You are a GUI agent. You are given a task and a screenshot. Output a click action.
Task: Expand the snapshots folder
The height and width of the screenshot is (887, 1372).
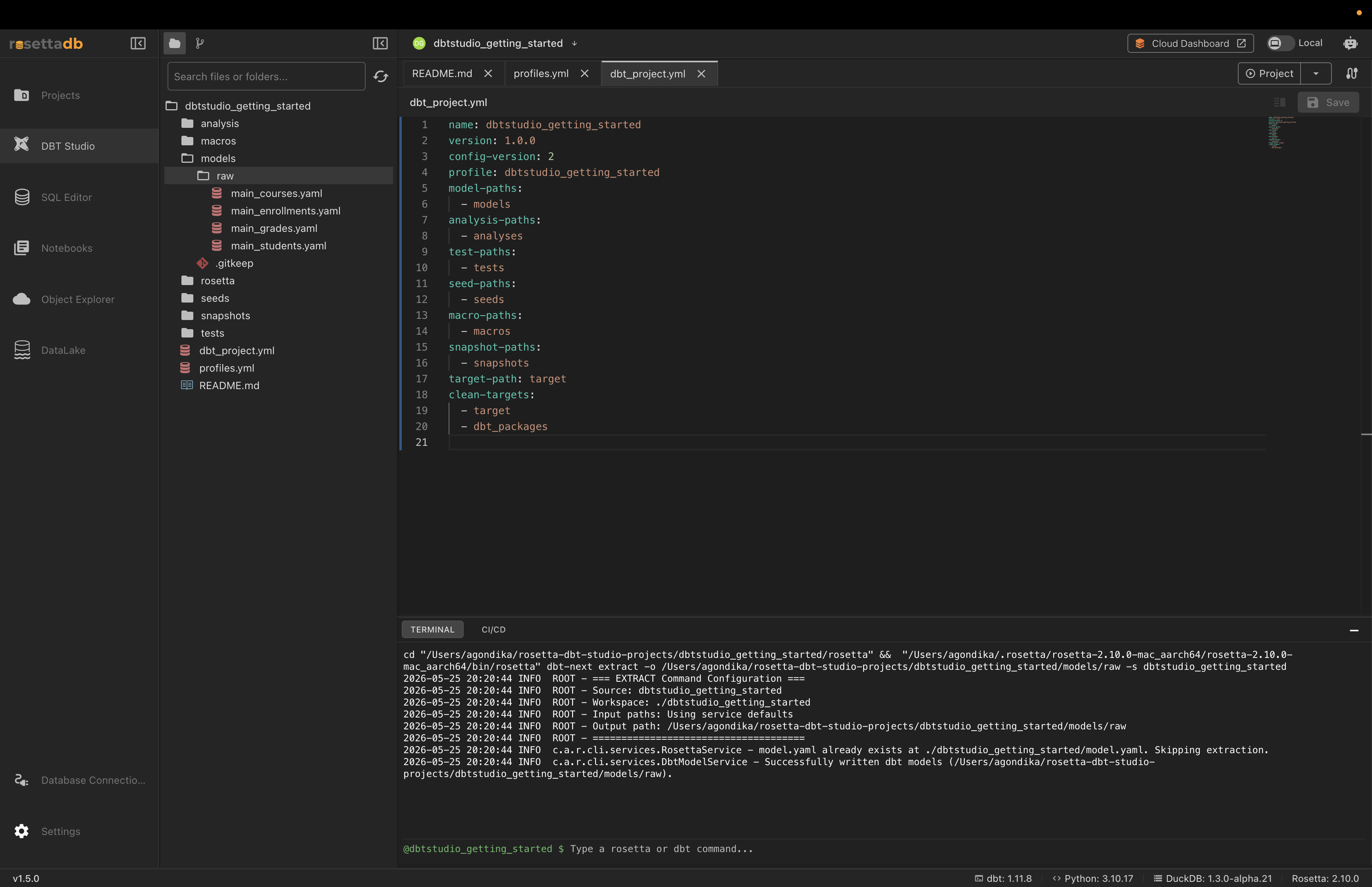click(279, 316)
